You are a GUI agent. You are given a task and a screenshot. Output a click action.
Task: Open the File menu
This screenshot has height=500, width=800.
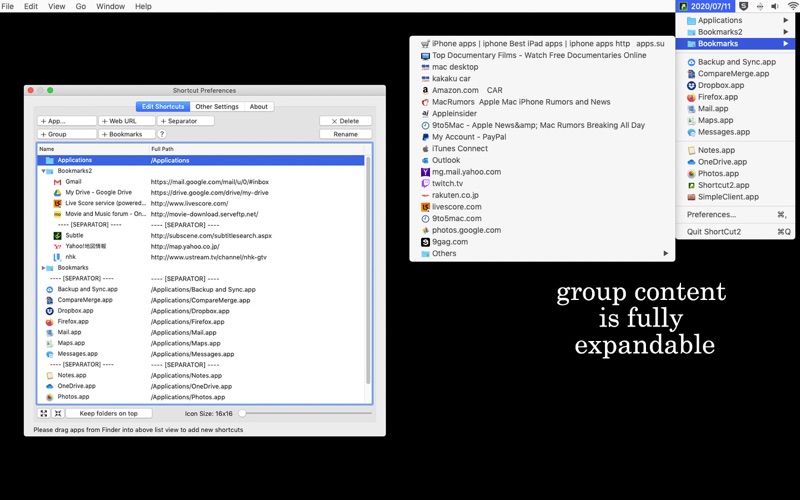[8, 6]
